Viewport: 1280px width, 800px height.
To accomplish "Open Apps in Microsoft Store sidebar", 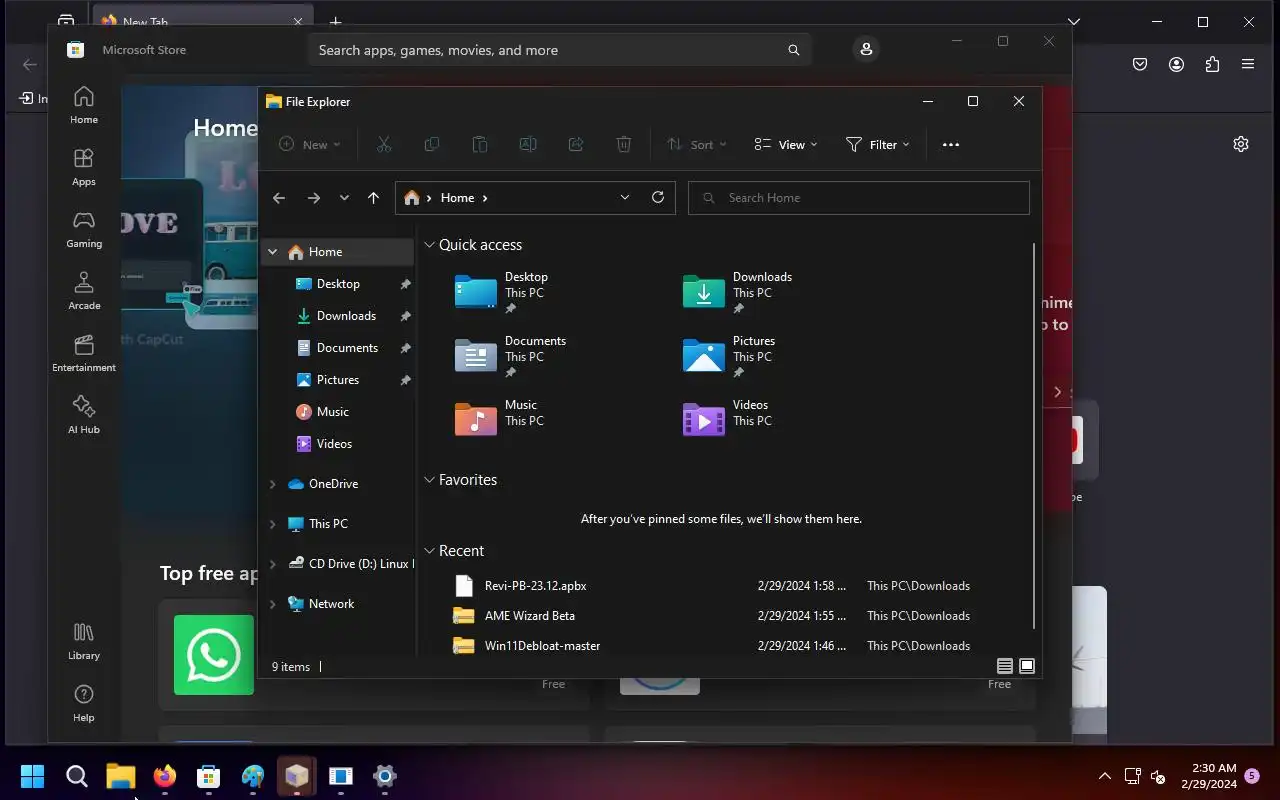I will [x=84, y=167].
